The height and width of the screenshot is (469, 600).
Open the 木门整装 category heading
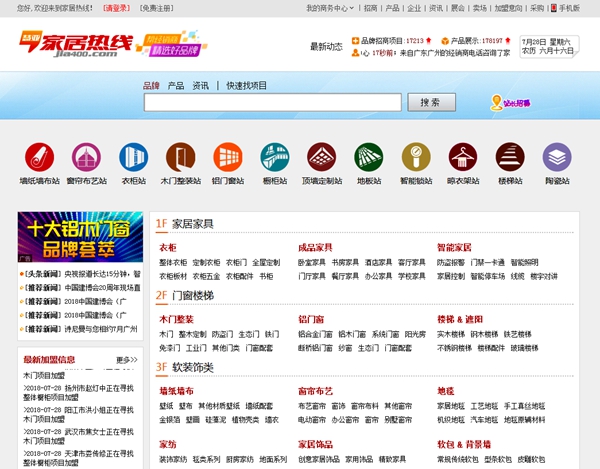point(176,319)
